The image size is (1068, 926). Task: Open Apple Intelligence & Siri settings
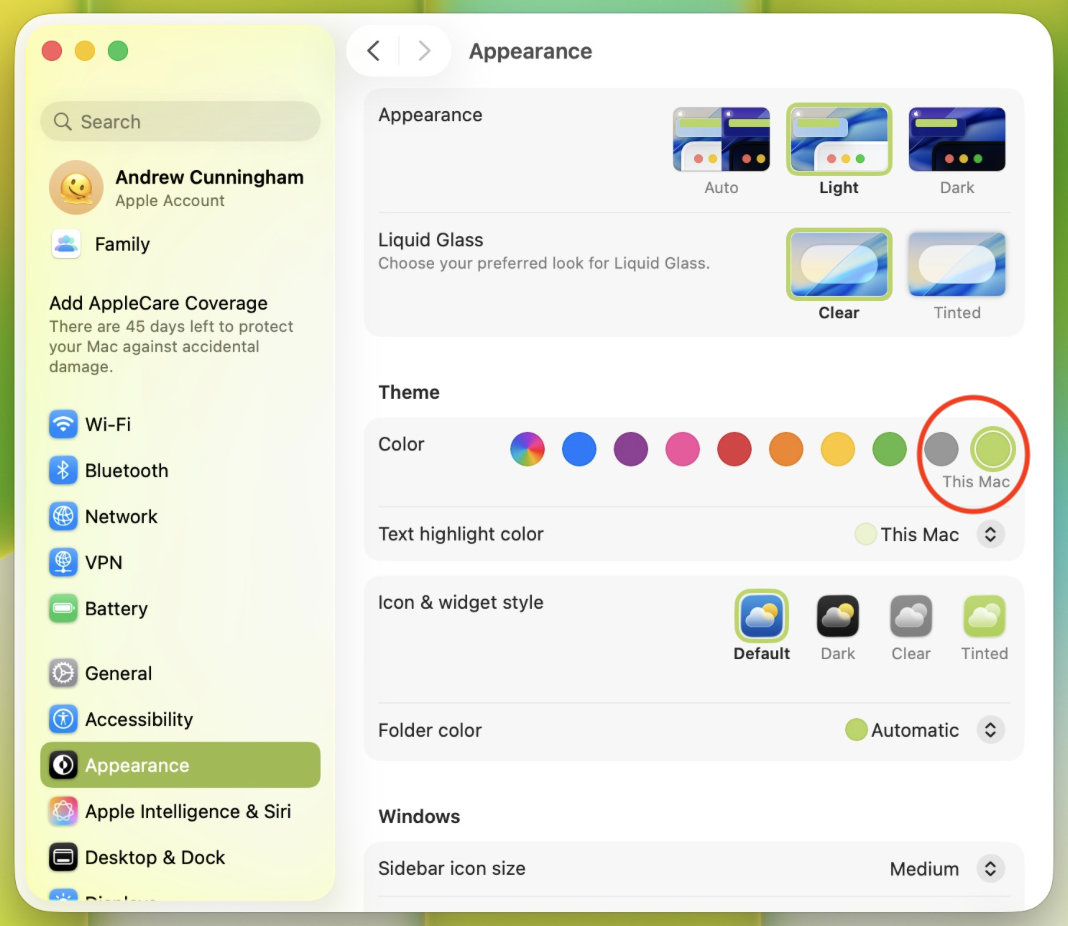click(x=180, y=811)
